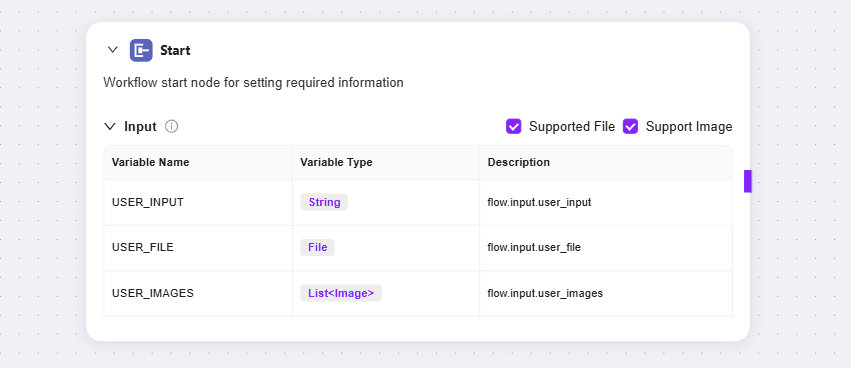Click the Start node icon
851x368 pixels.
[141, 50]
